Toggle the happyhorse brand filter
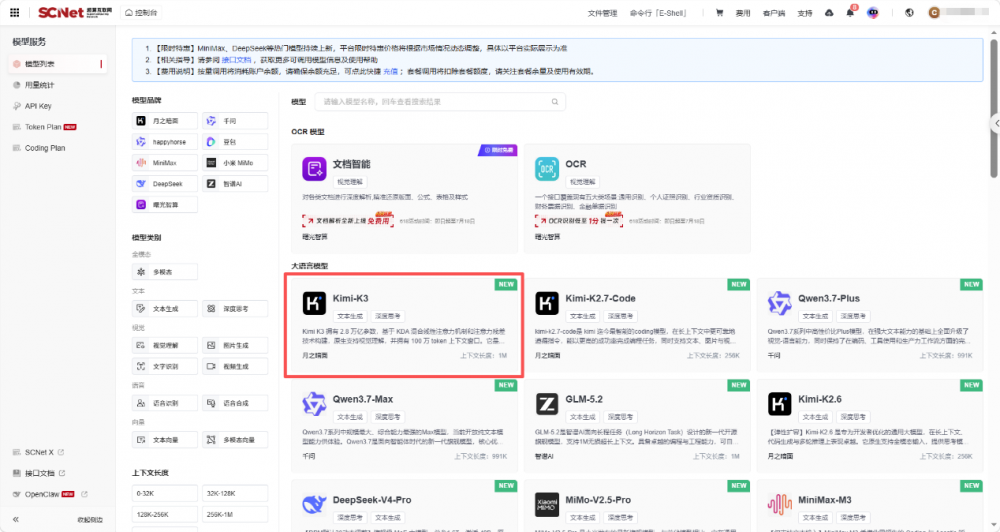The height and width of the screenshot is (532, 1000). tap(165, 142)
